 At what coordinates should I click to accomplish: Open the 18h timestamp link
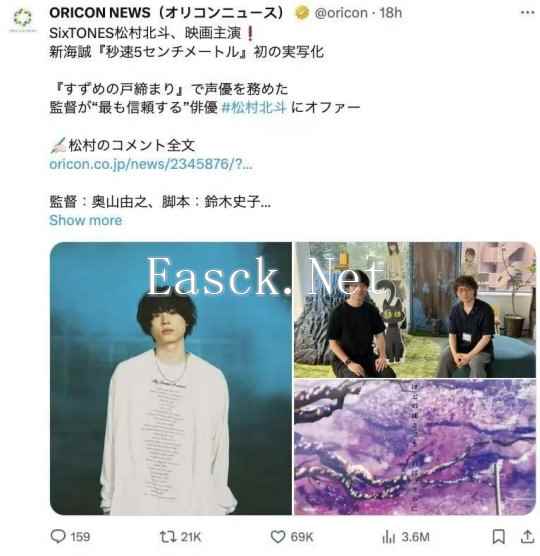pos(391,13)
